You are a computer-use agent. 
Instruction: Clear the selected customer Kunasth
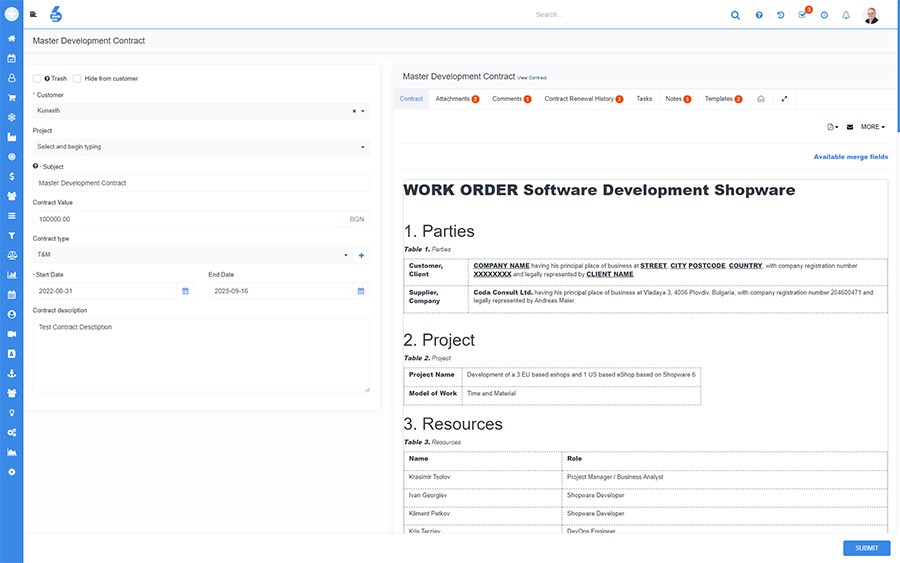354,111
